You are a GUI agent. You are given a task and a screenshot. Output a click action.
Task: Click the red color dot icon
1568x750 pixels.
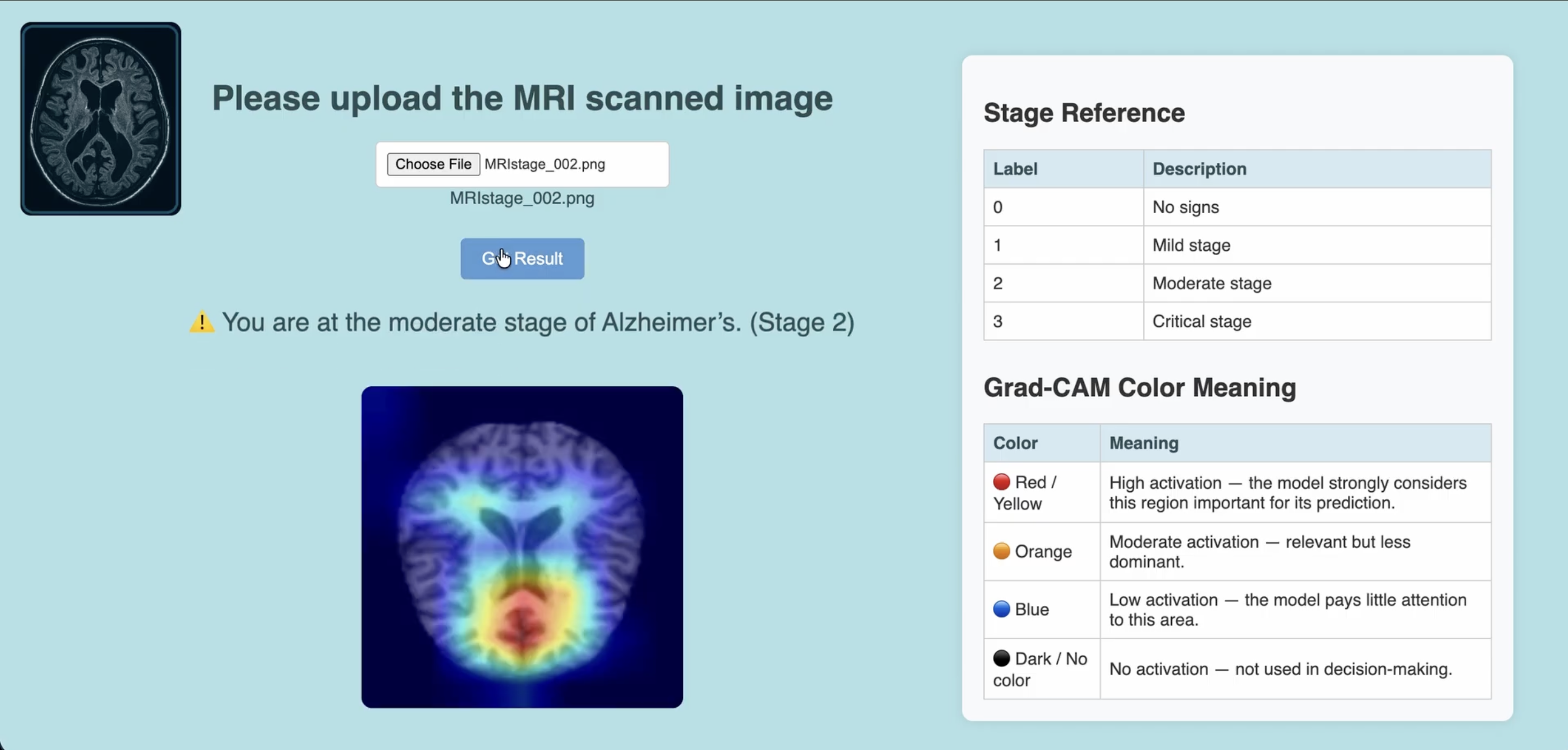(x=1001, y=482)
